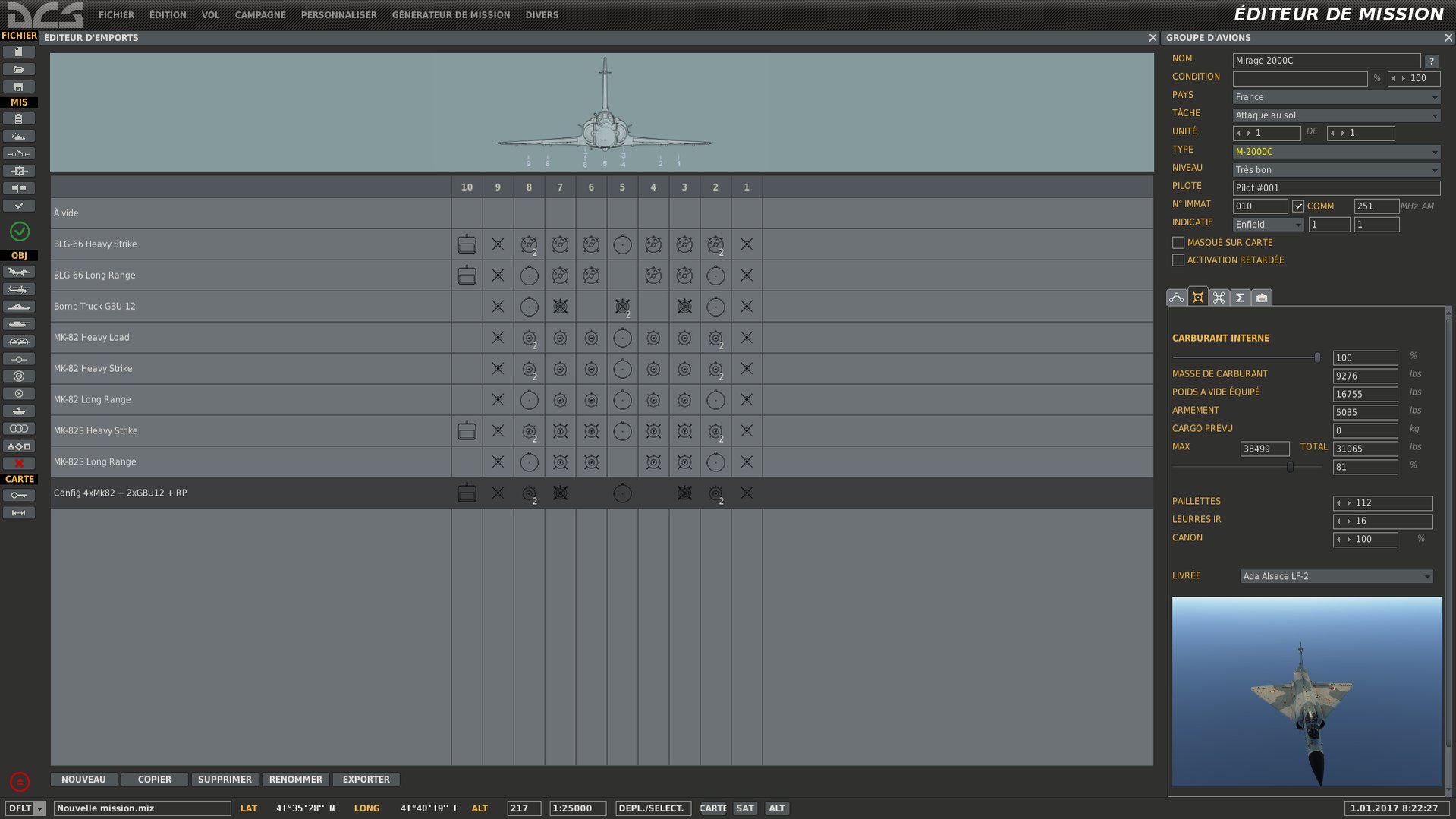This screenshot has width=1456, height=819.
Task: Click the red X delete object icon
Action: click(19, 464)
